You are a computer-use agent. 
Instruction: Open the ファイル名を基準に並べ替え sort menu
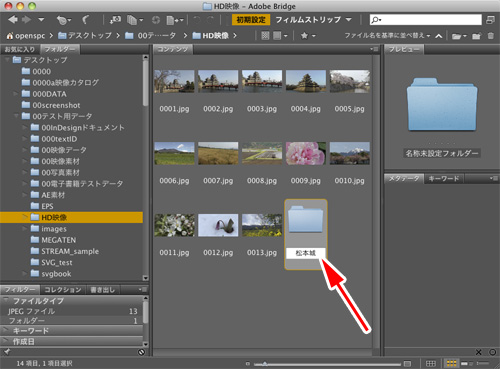point(387,35)
